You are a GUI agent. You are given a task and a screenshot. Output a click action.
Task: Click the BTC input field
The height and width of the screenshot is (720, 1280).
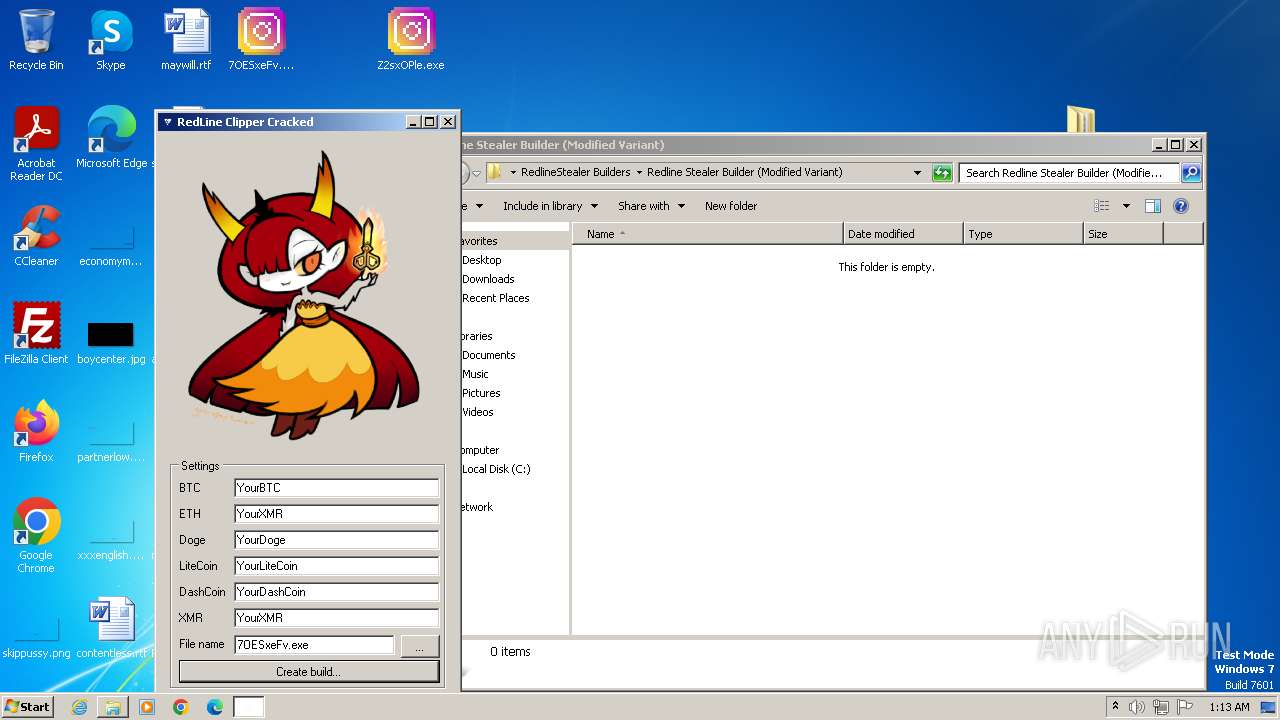click(337, 488)
